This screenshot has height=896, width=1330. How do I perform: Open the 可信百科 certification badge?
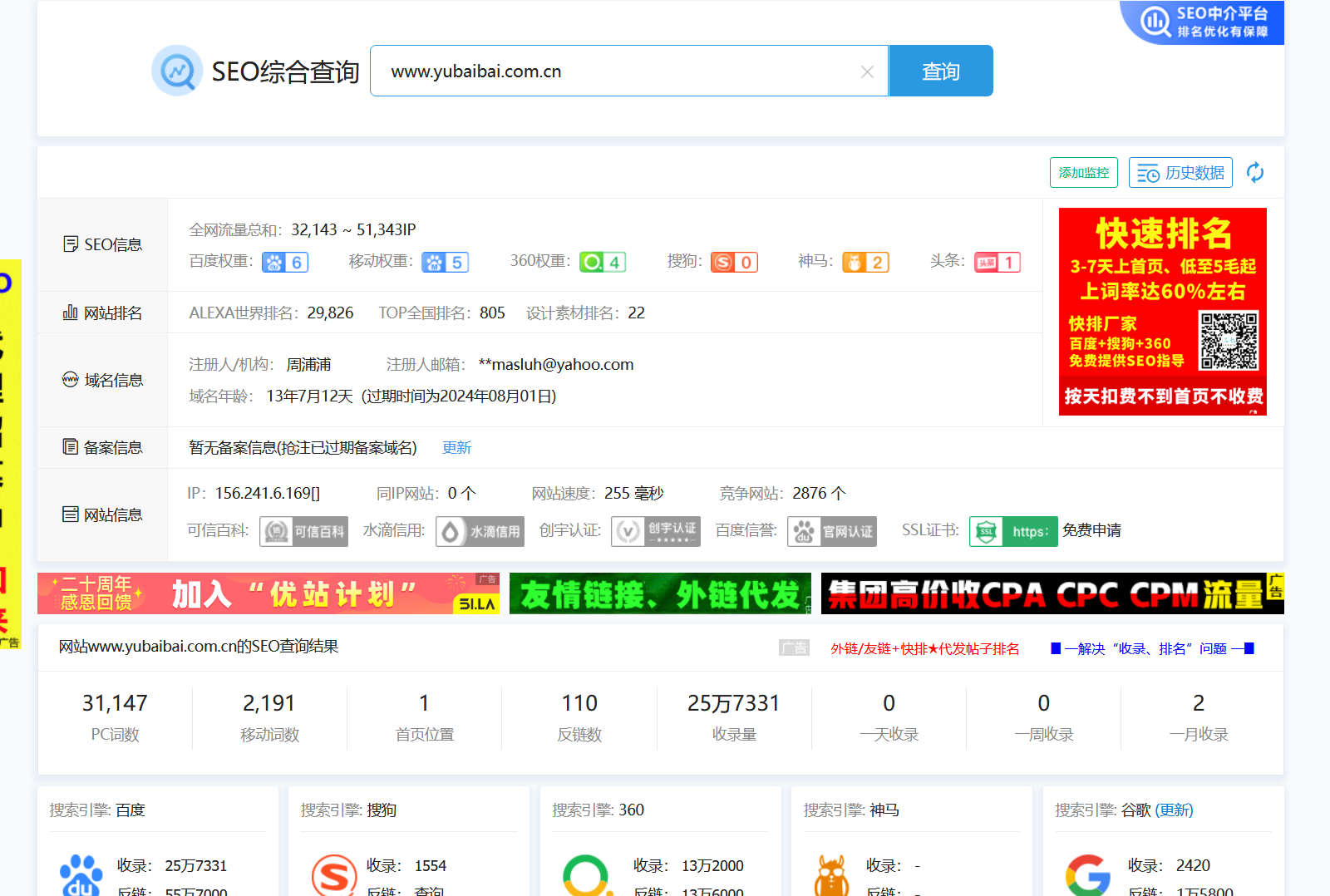[x=303, y=532]
